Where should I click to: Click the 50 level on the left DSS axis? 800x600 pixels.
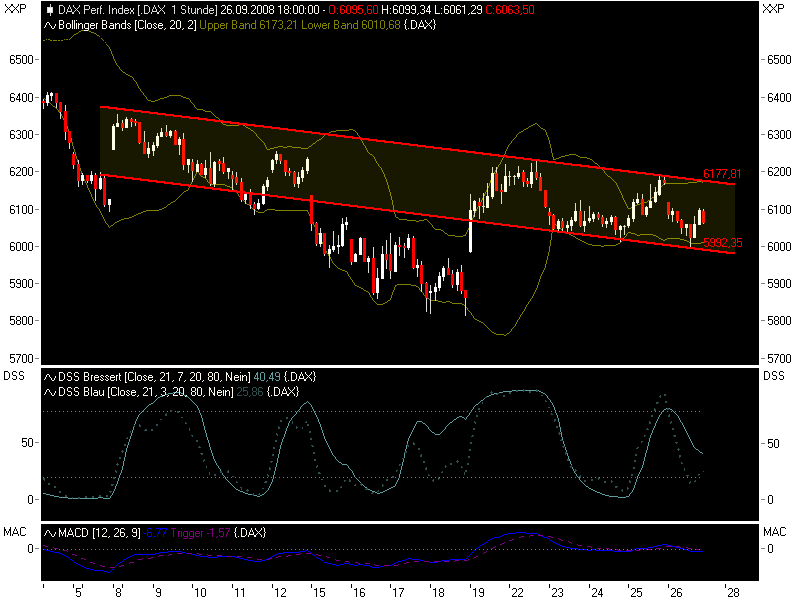tap(28, 443)
